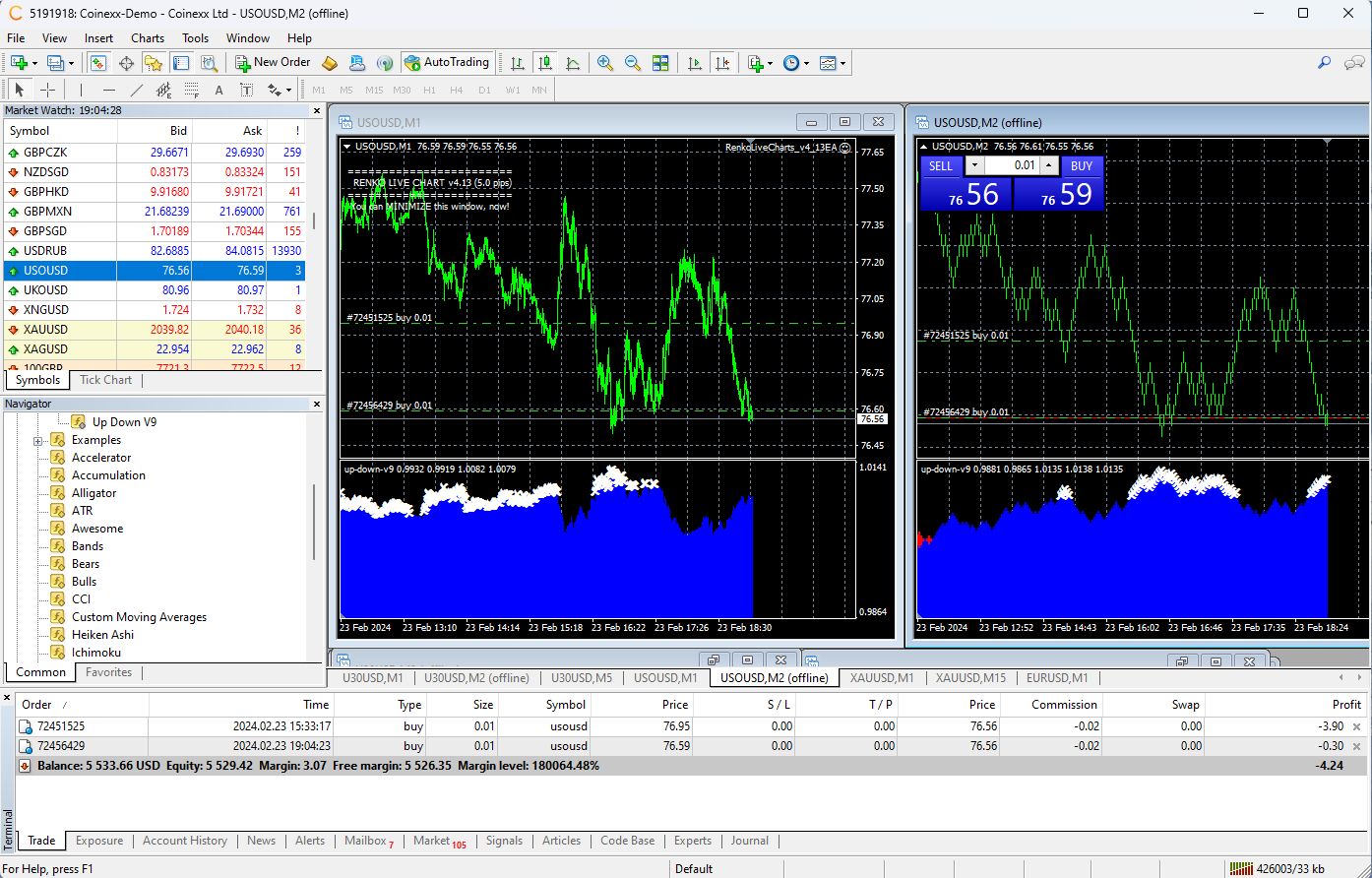The image size is (1372, 878).
Task: Pick the Draw Text (A) tool
Action: pyautogui.click(x=218, y=90)
